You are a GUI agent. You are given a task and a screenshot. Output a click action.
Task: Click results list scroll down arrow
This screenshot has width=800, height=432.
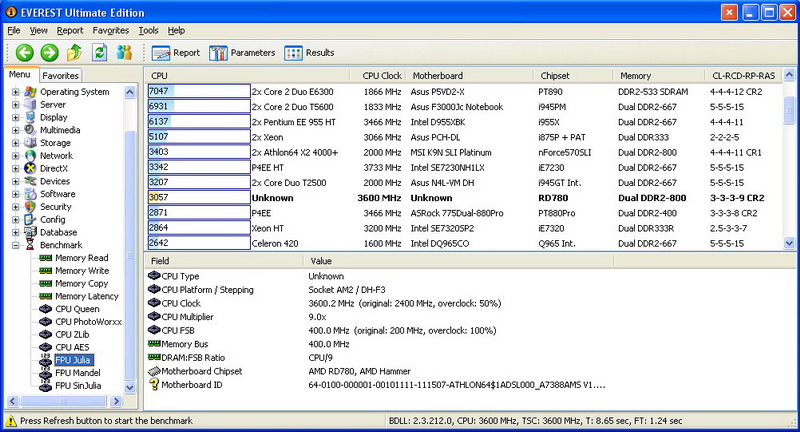789,244
